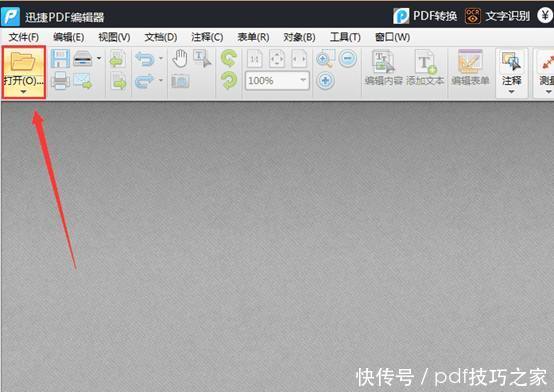
Task: Open the Edit (编辑) menu
Action: tap(69, 37)
